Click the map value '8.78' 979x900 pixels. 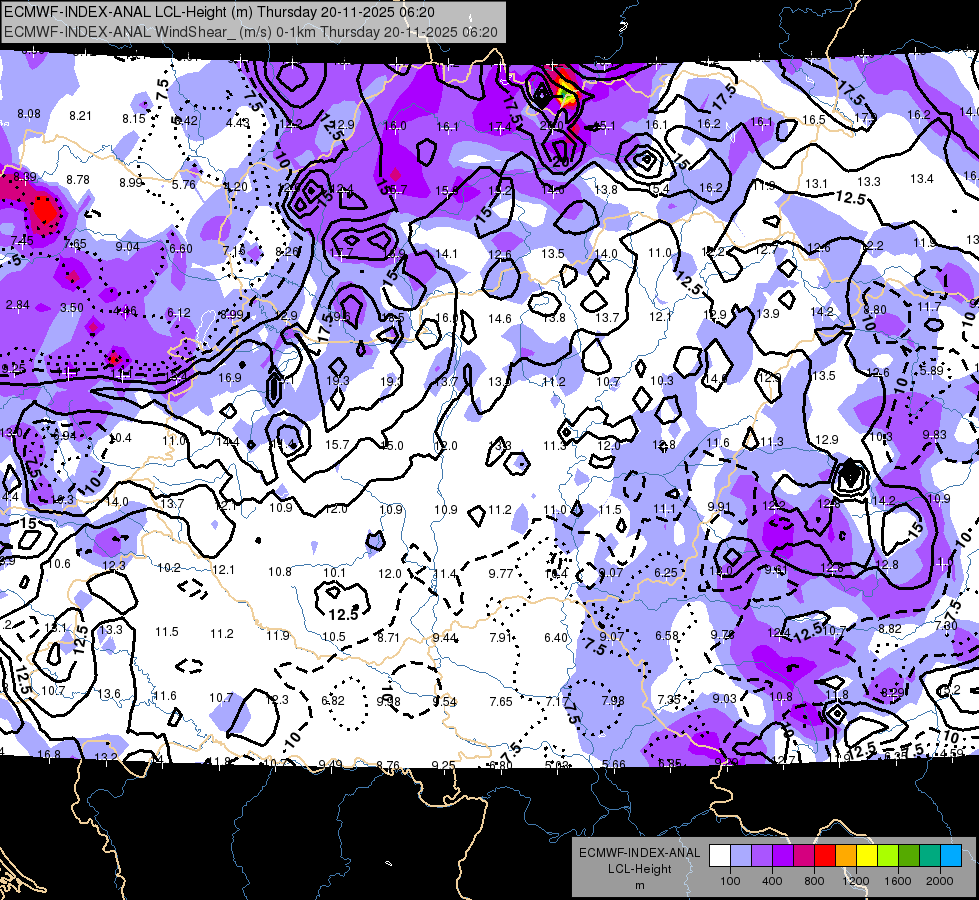pyautogui.click(x=78, y=180)
